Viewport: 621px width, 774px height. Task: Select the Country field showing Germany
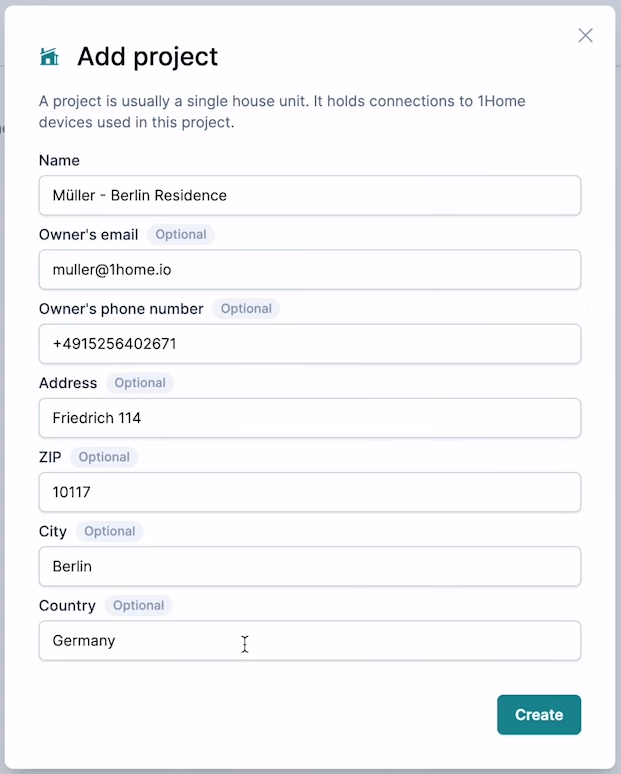click(x=309, y=640)
